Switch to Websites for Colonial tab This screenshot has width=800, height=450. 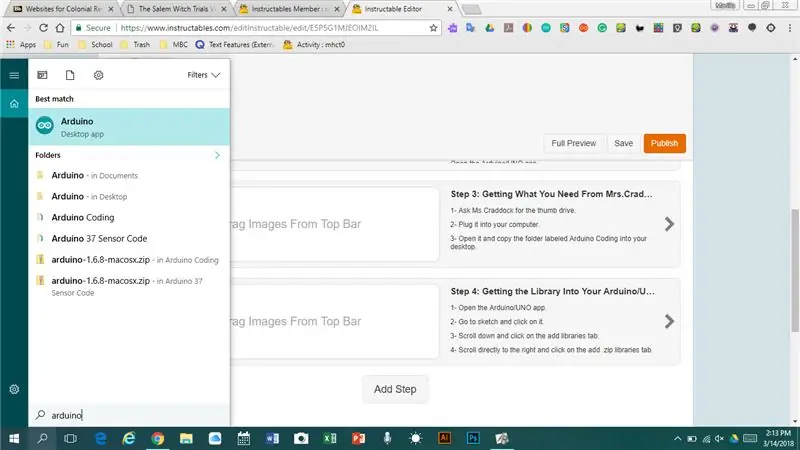tap(62, 9)
